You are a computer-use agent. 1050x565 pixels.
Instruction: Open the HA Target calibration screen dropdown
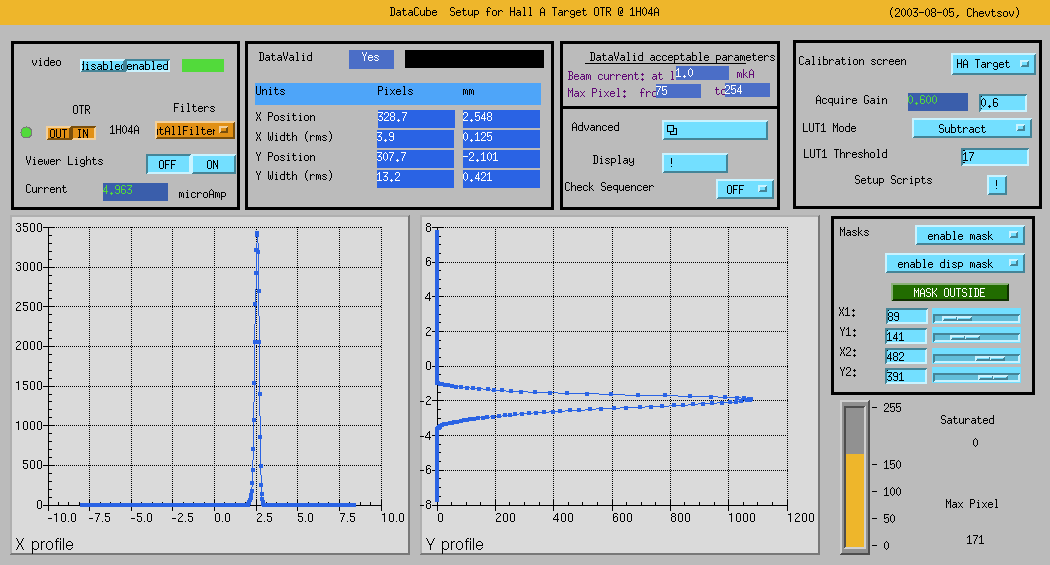(x=993, y=64)
